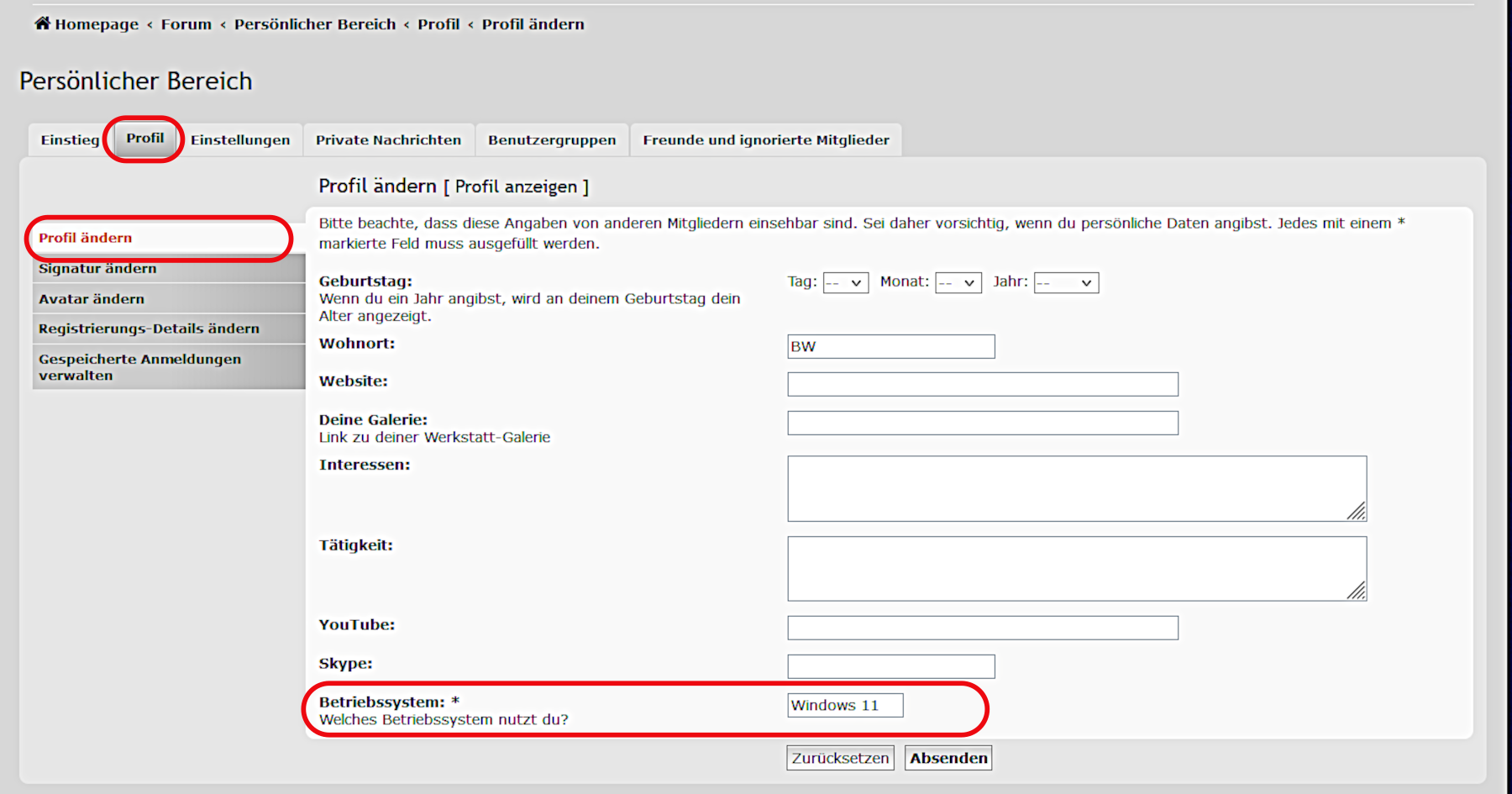
Task: Open the Benutzergruppen tab
Action: click(552, 140)
